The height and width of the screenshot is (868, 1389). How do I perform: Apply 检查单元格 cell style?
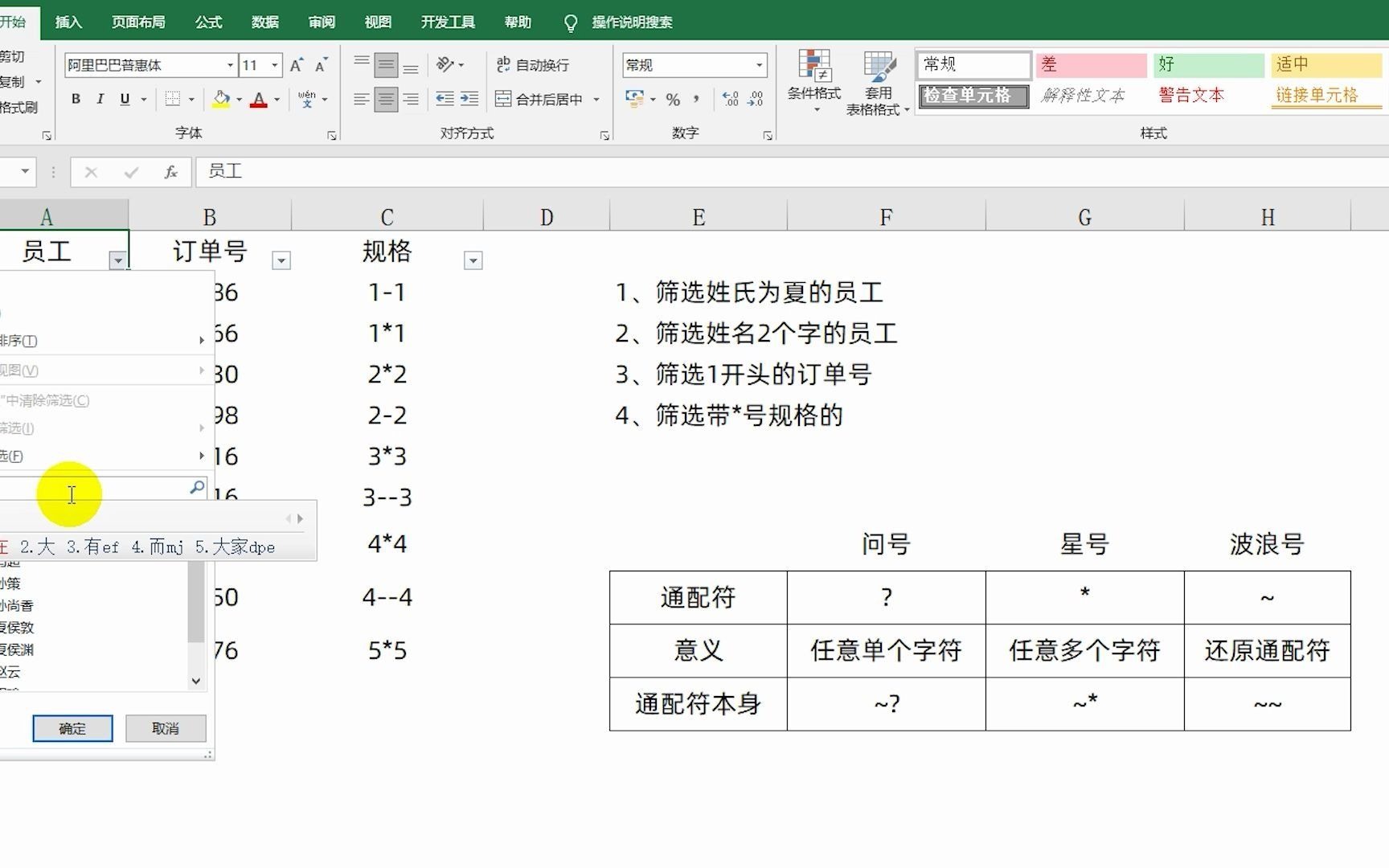(974, 96)
